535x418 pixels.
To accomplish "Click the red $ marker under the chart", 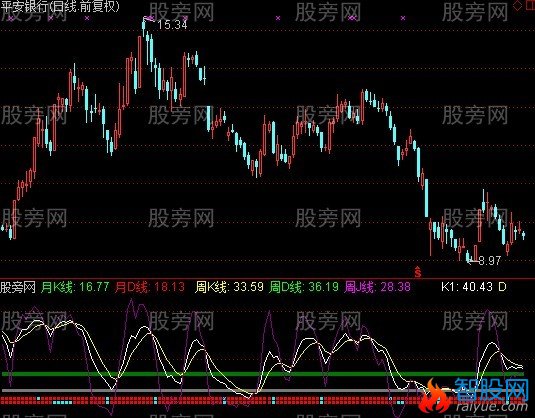I will (x=418, y=272).
